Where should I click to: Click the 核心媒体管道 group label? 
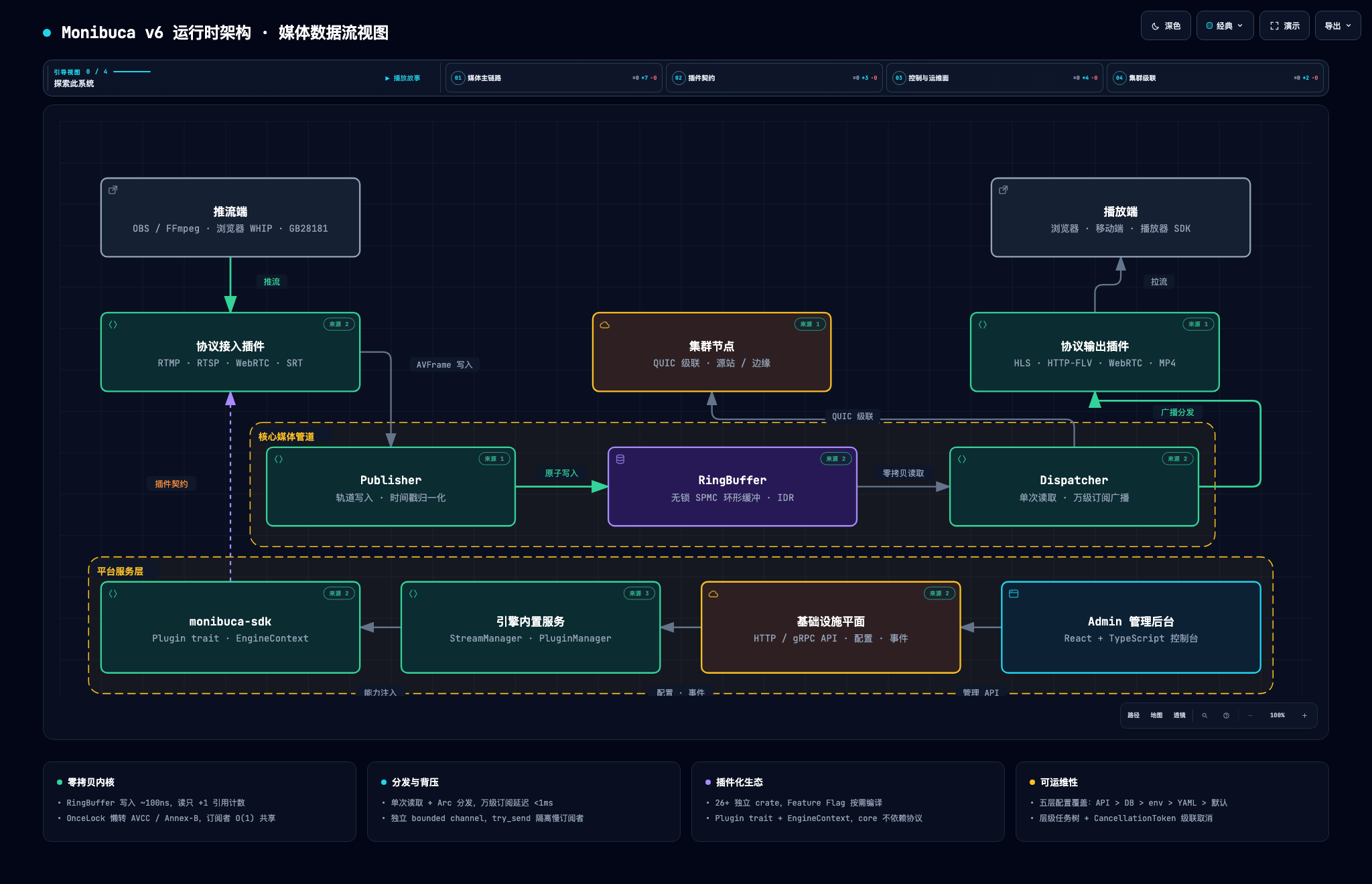(x=286, y=437)
